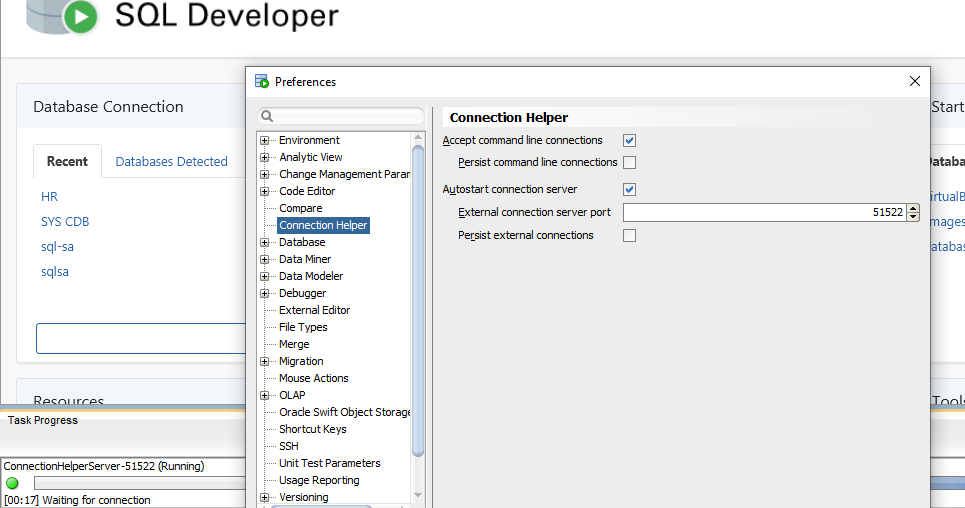Open the sqlsa connection link
Screen dimensions: 965x508
coord(55,272)
